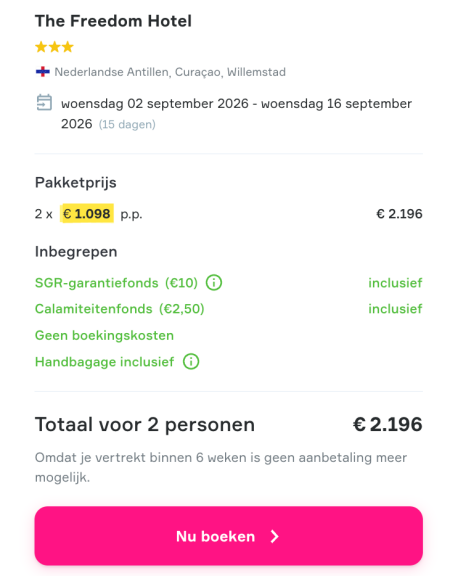Click the calendar date icon

point(44,102)
